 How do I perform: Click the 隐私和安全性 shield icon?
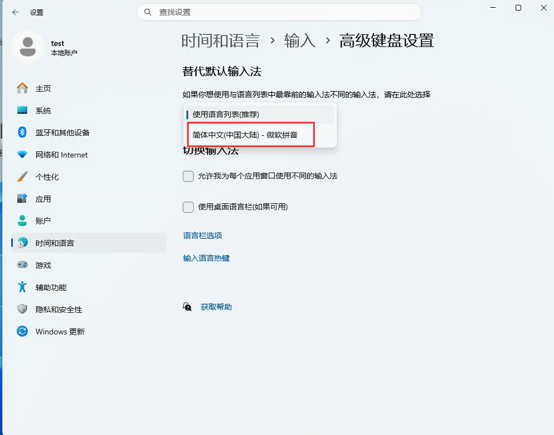pos(22,309)
